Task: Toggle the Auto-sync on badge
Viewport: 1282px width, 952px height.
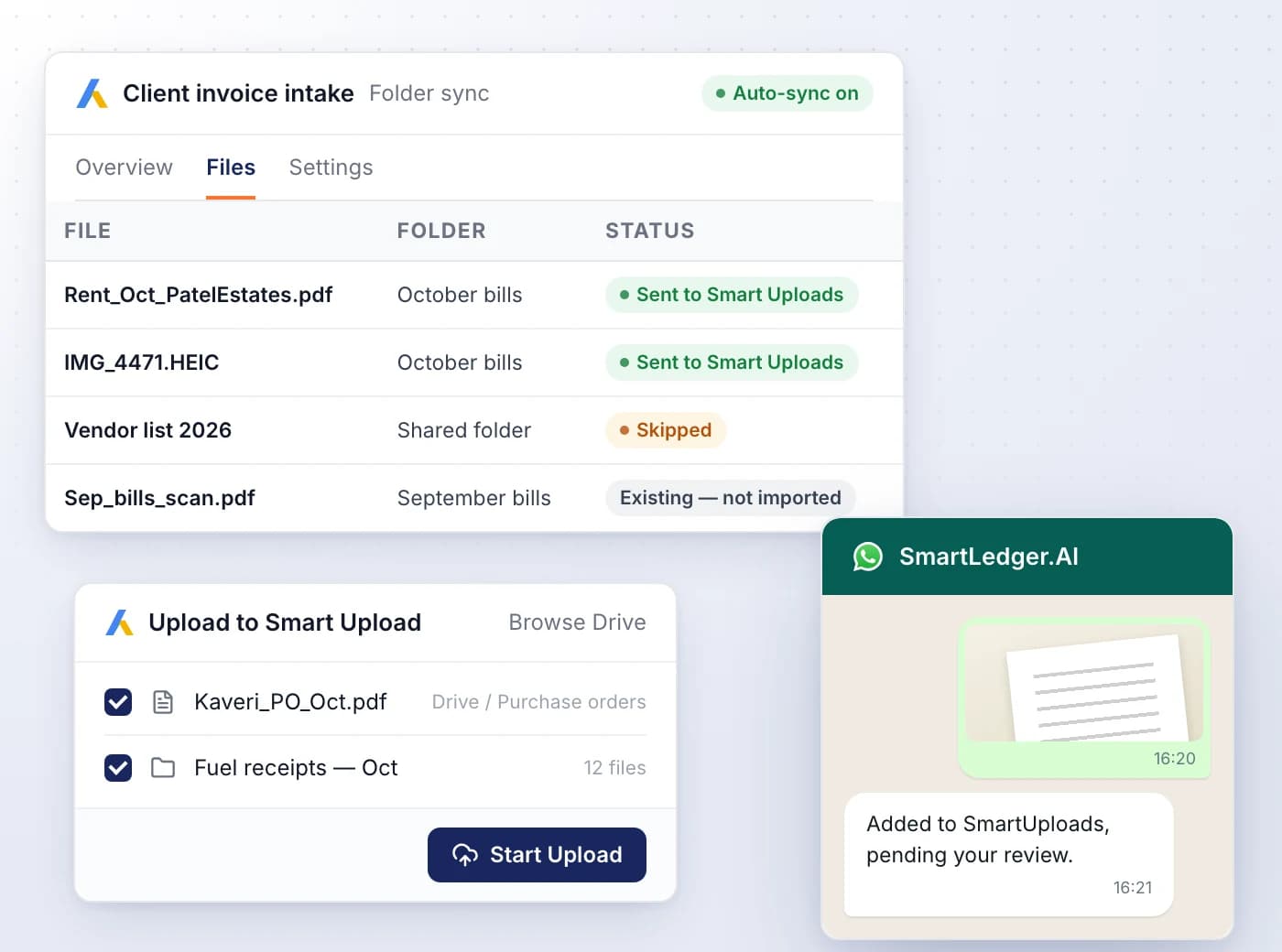Action: 788,93
